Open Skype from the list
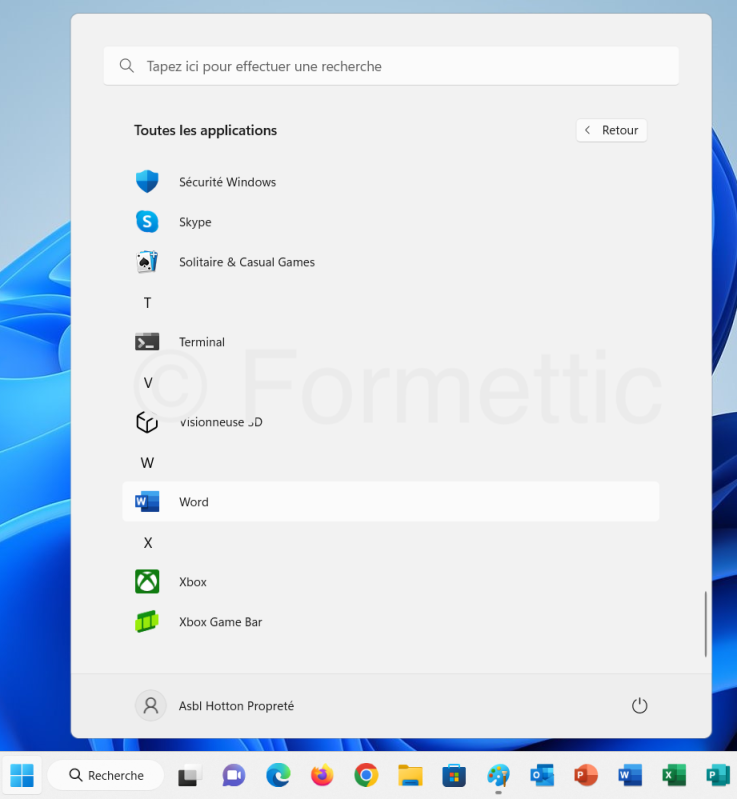Viewport: 737px width, 799px height. coord(195,222)
